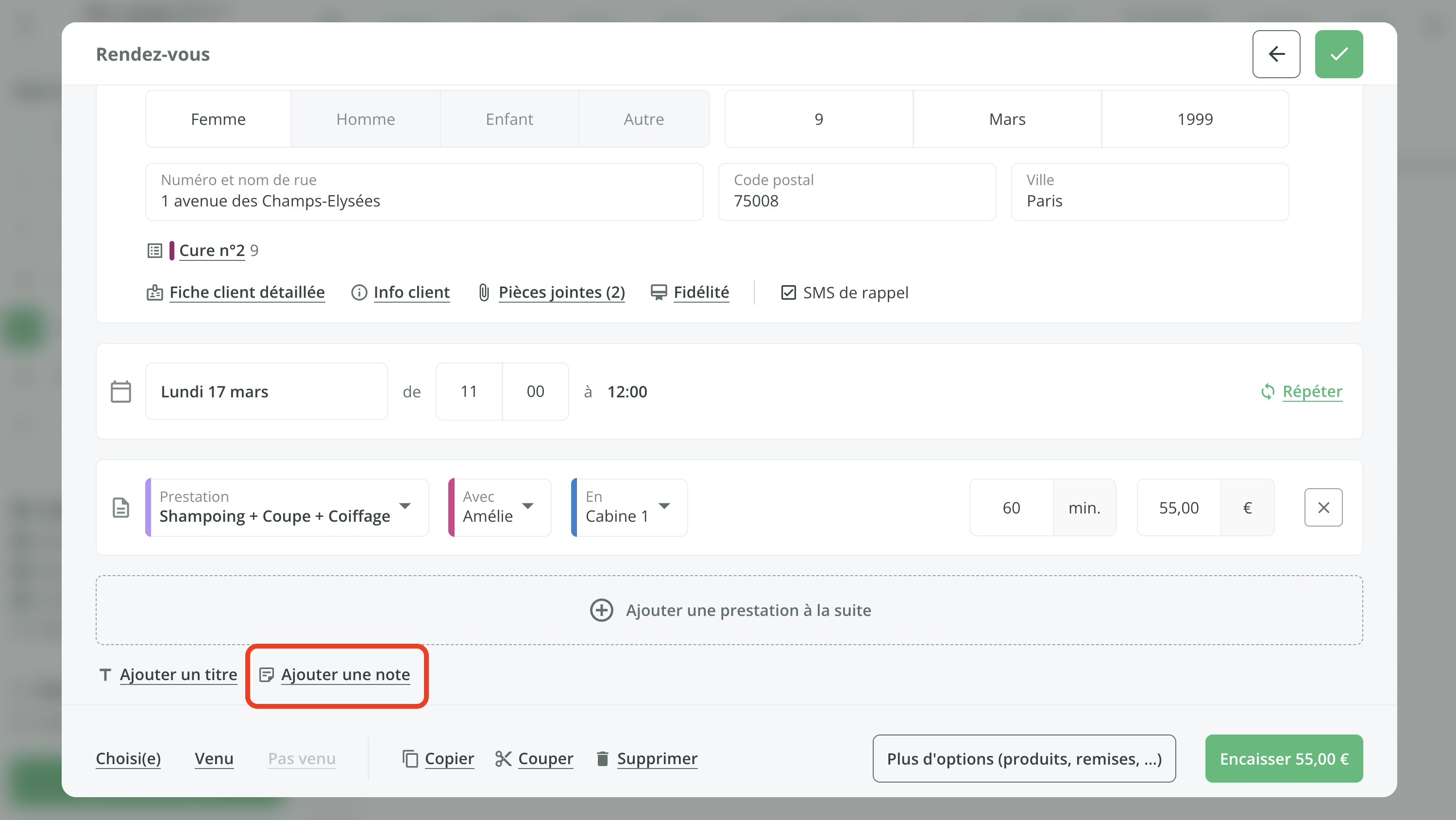Viewport: 1456px width, 820px height.
Task: Click the Encaisser 55,00 € button
Action: coord(1283,758)
